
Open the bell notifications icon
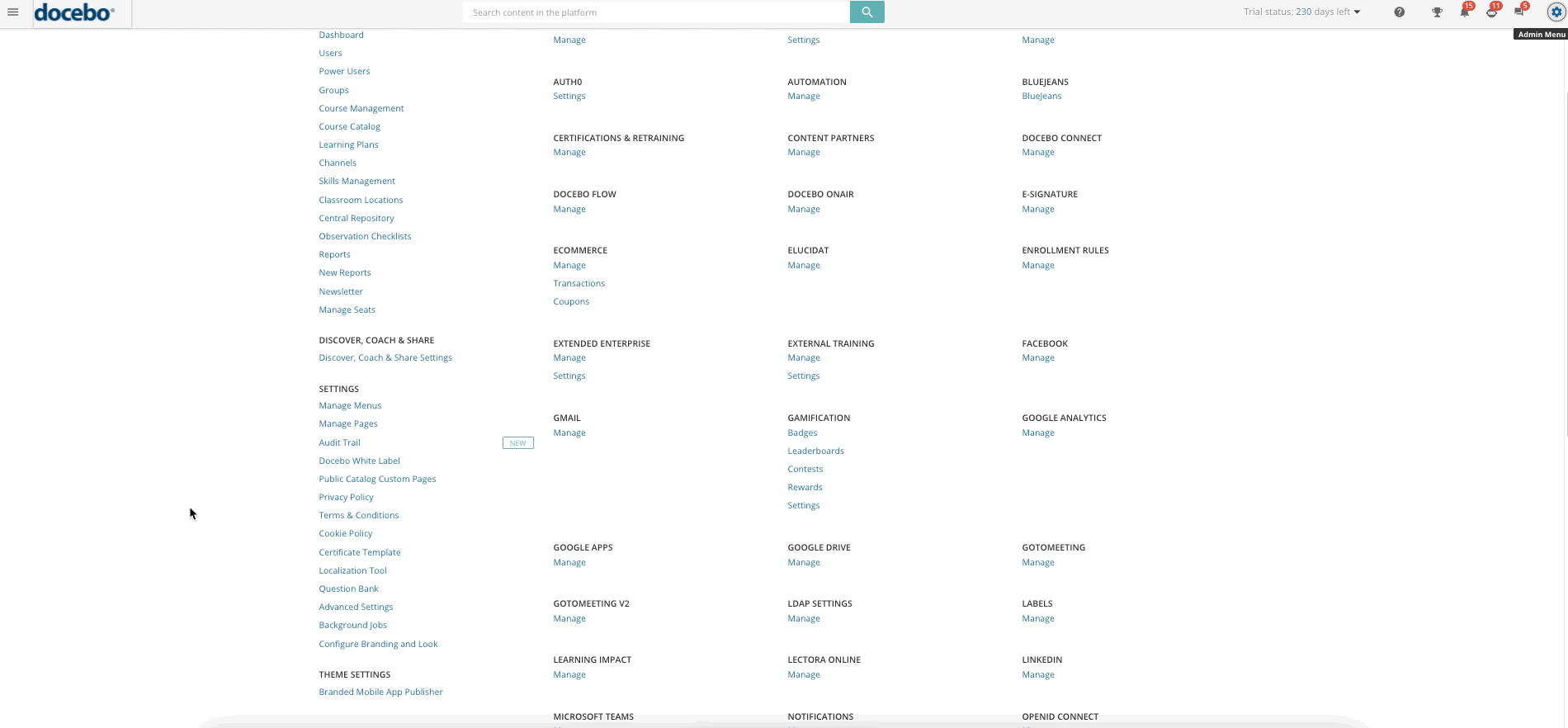[x=1465, y=12]
